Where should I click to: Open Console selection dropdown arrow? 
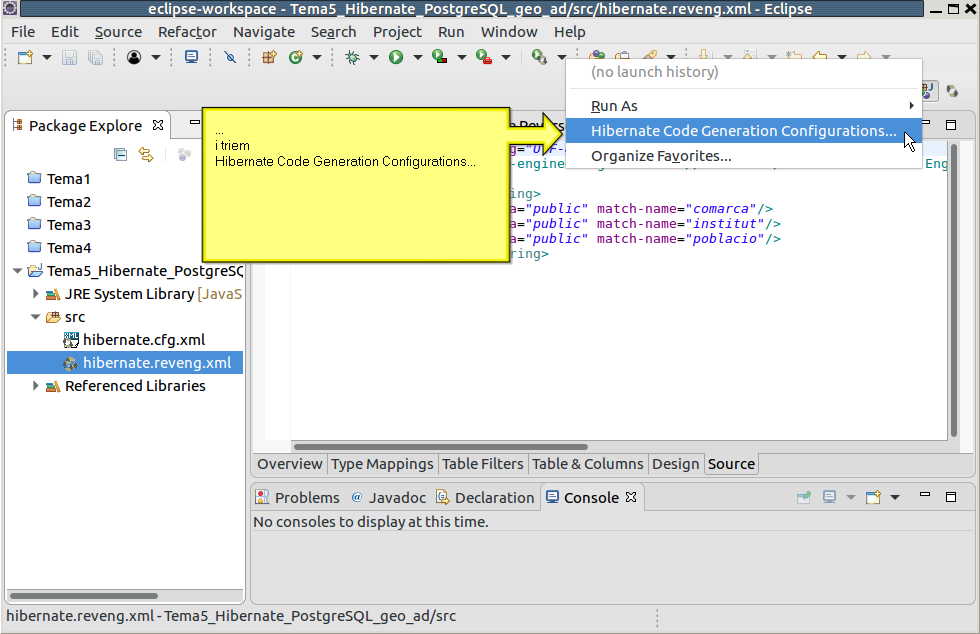tap(851, 498)
